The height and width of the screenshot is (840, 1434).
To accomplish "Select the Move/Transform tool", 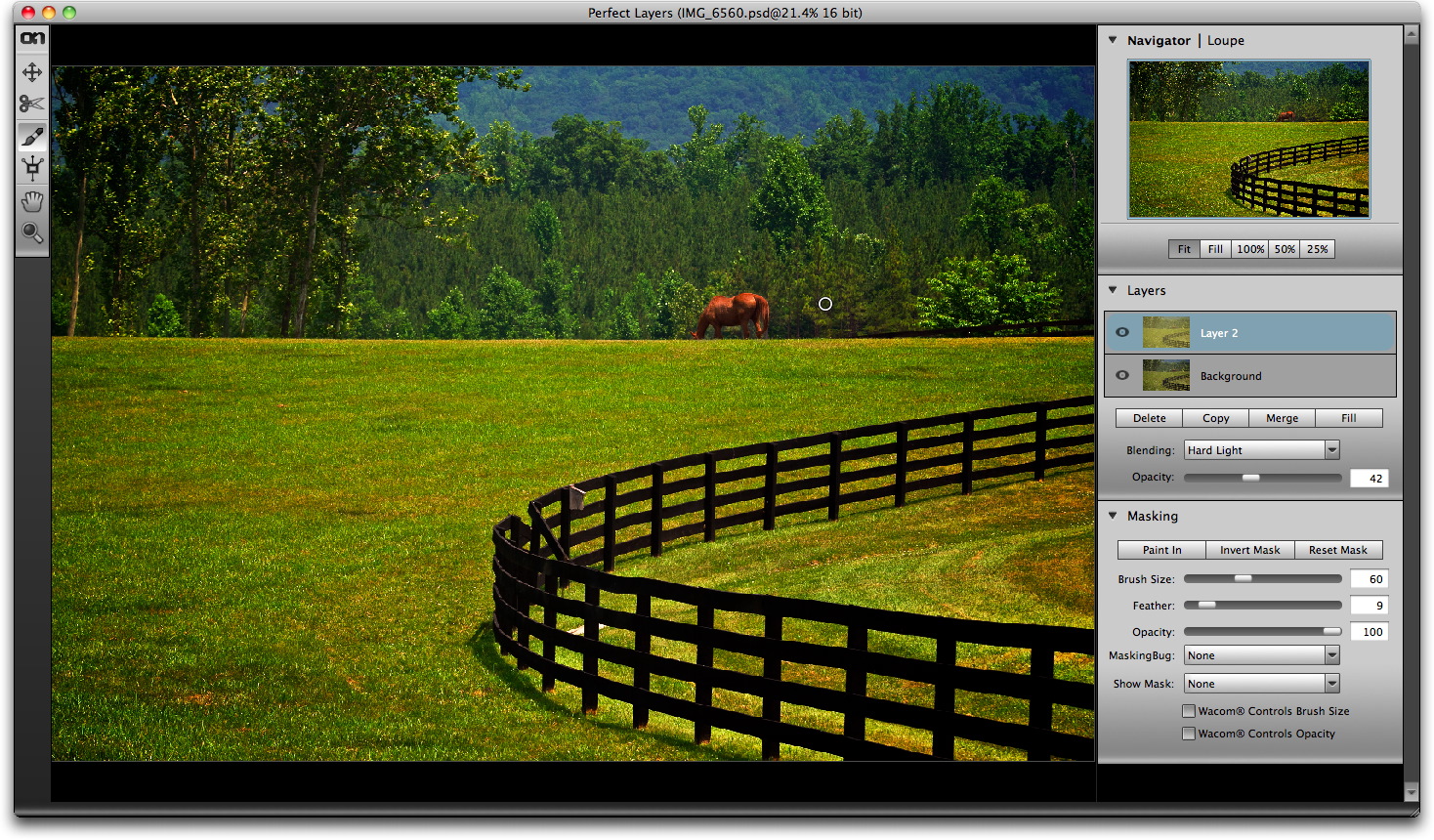I will point(32,72).
